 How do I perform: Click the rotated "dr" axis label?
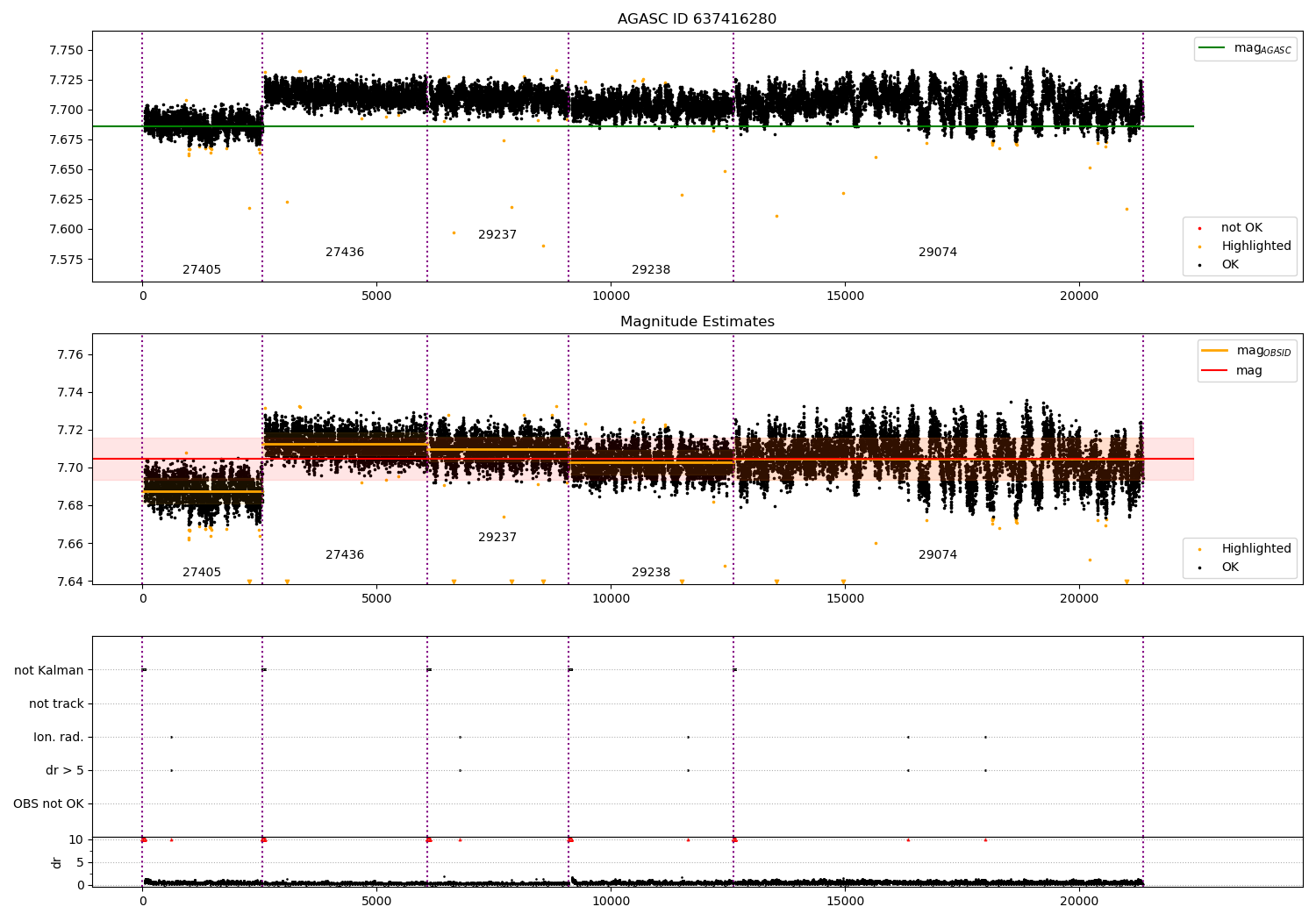pos(57,862)
